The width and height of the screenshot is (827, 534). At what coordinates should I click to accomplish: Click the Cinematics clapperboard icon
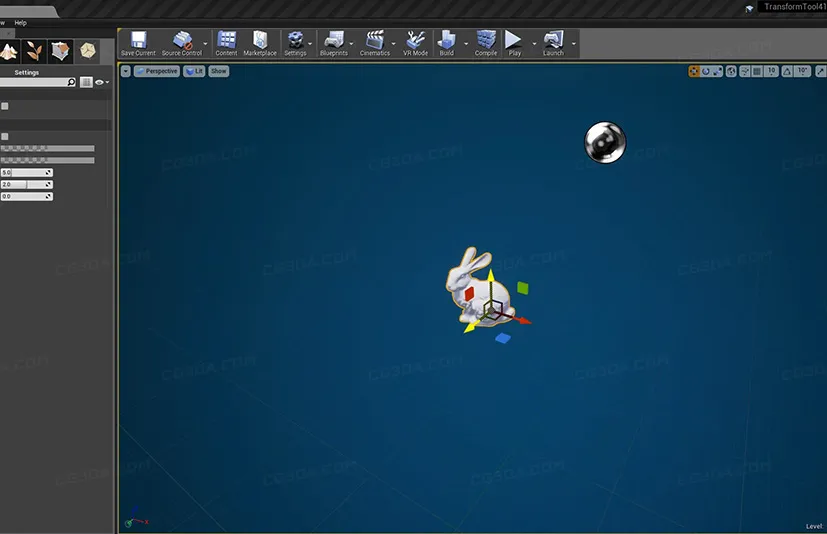point(375,43)
